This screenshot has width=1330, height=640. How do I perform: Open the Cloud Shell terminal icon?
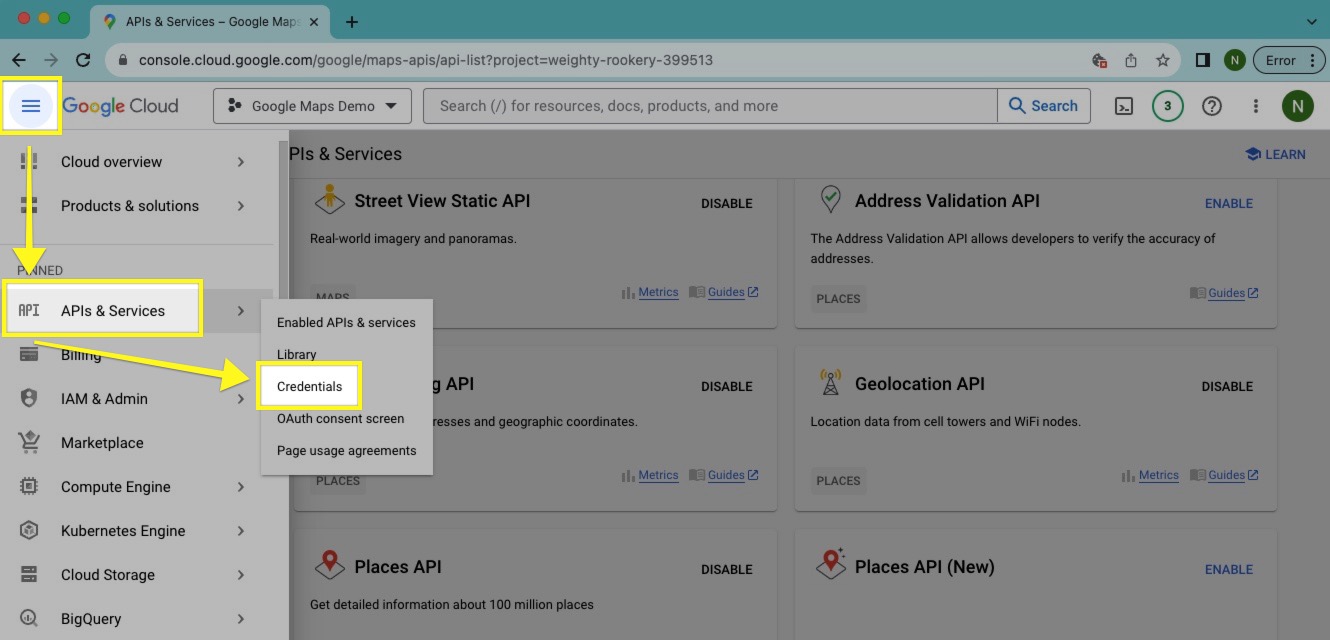coord(1124,106)
